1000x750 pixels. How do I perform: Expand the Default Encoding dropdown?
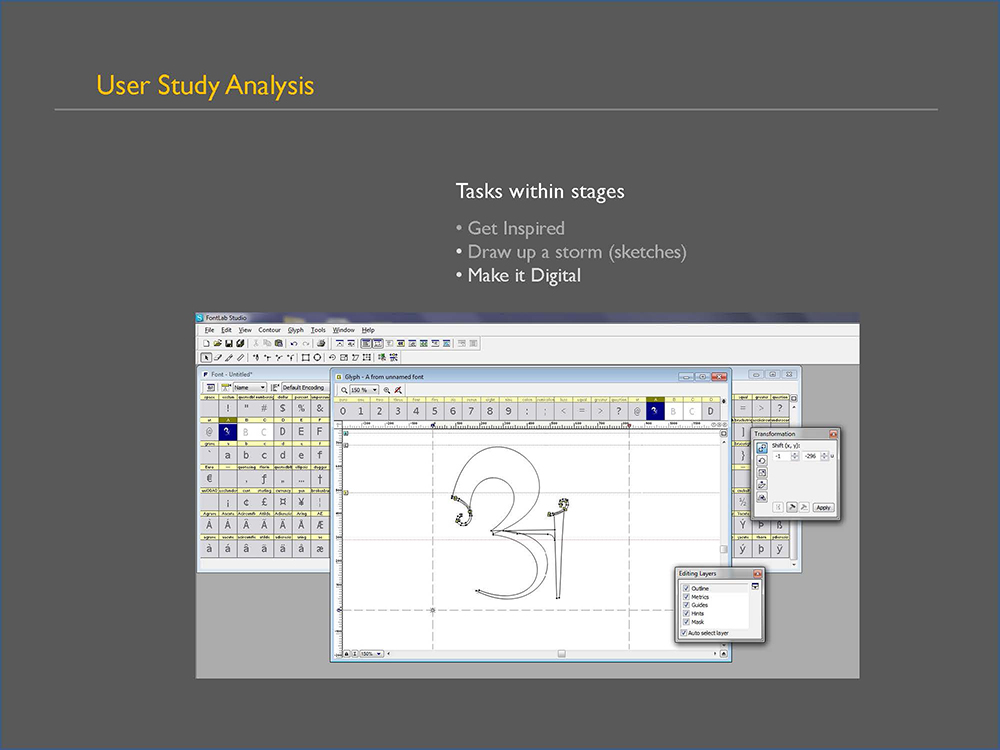tap(304, 387)
